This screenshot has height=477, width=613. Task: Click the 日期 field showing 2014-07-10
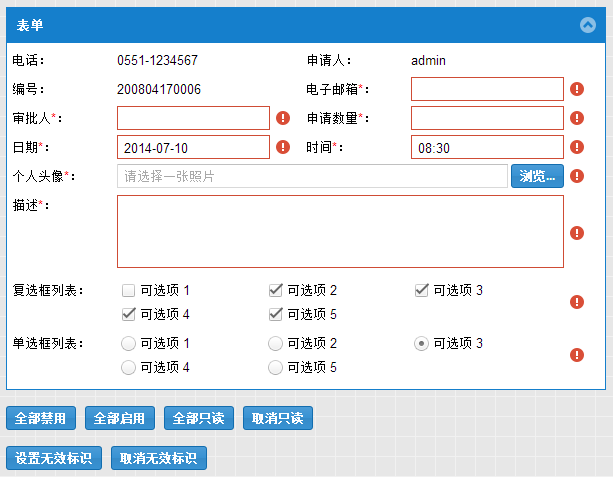(x=193, y=147)
